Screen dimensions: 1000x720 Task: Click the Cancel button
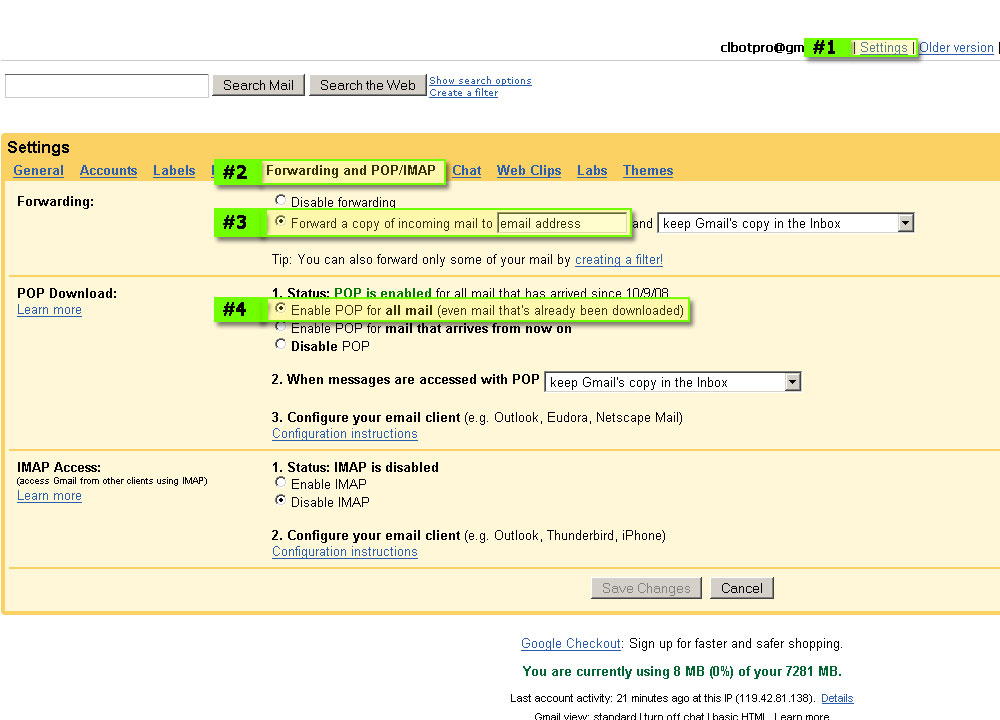pos(742,588)
